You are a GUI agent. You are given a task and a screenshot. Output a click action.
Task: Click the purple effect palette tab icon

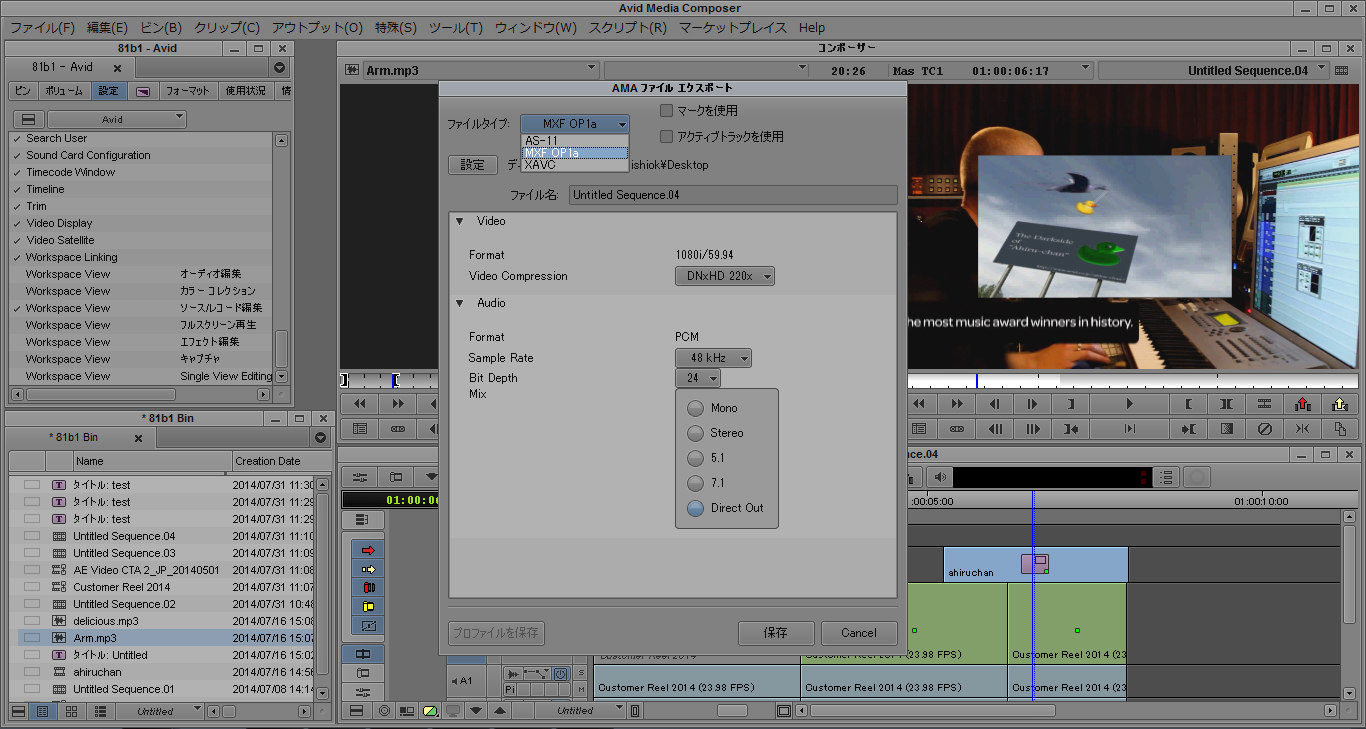click(143, 91)
